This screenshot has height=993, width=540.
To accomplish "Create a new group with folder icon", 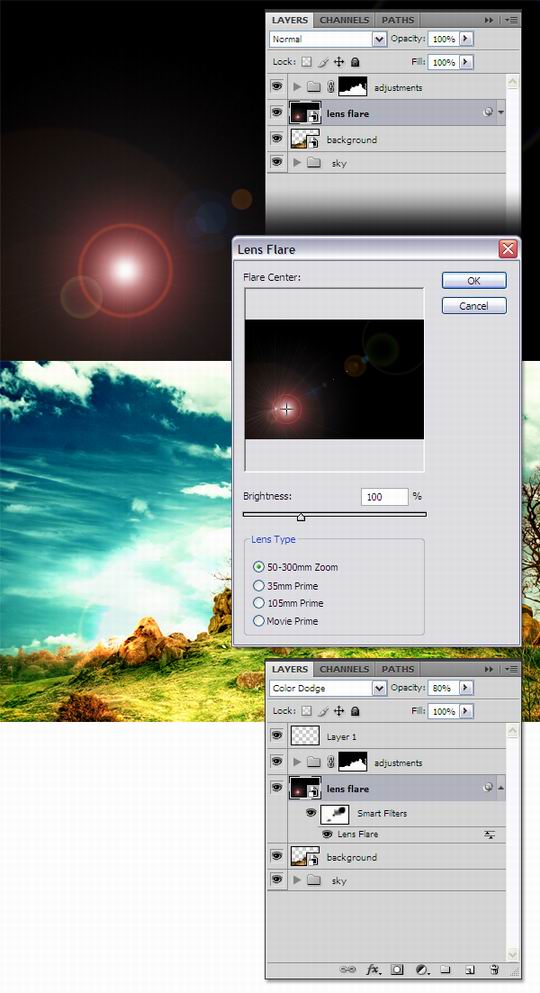I will click(x=446, y=970).
